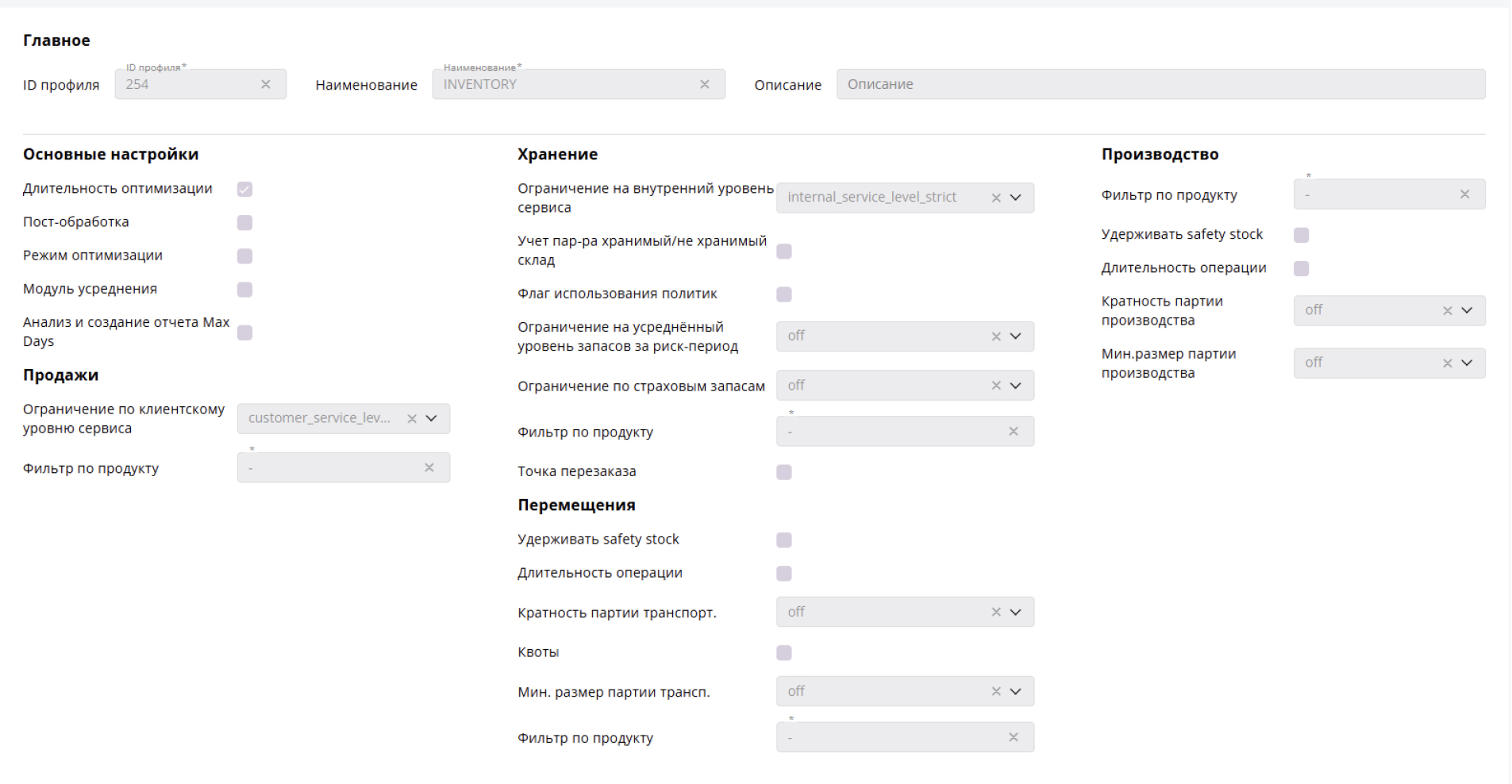Clear the Наименование INVENTORY field using X
The height and width of the screenshot is (784, 1512).
coord(704,84)
